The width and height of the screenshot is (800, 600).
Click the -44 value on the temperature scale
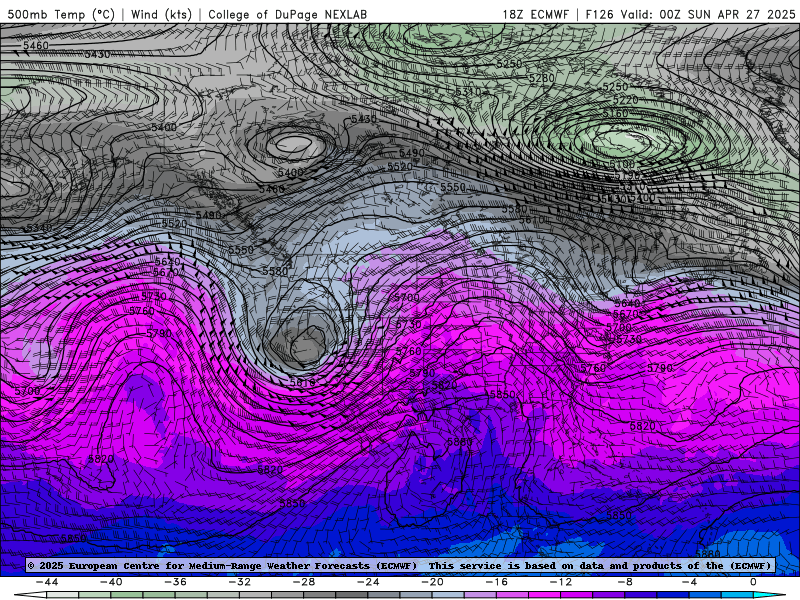(47, 582)
